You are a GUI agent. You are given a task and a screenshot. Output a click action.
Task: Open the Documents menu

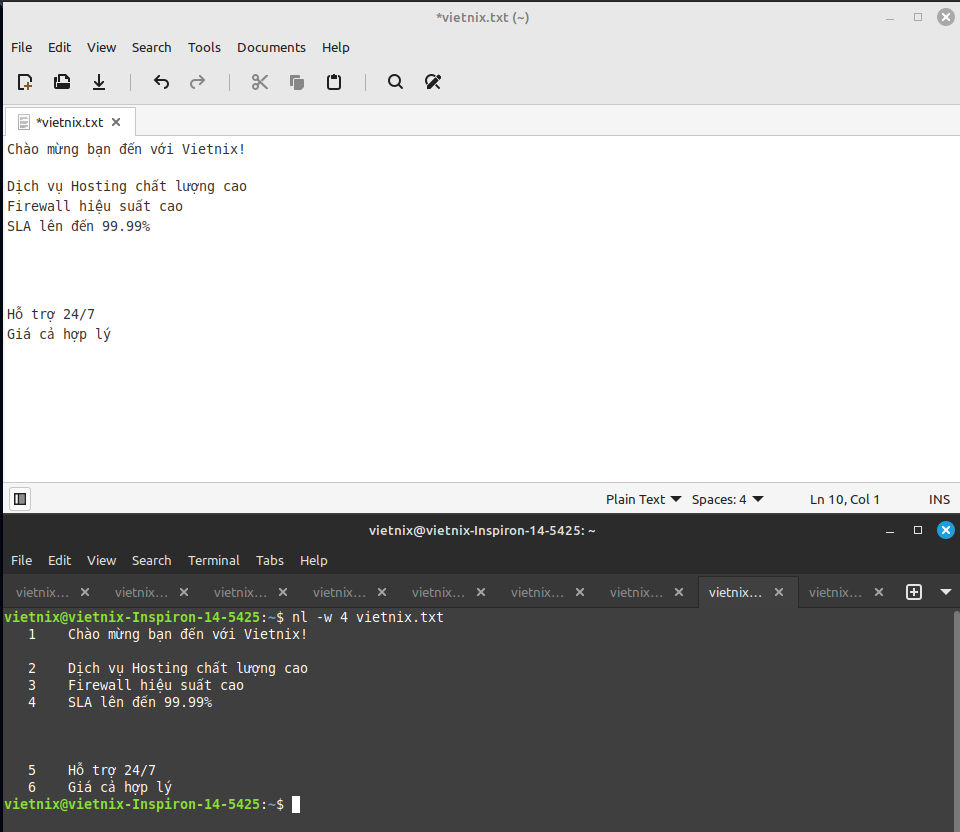click(271, 47)
